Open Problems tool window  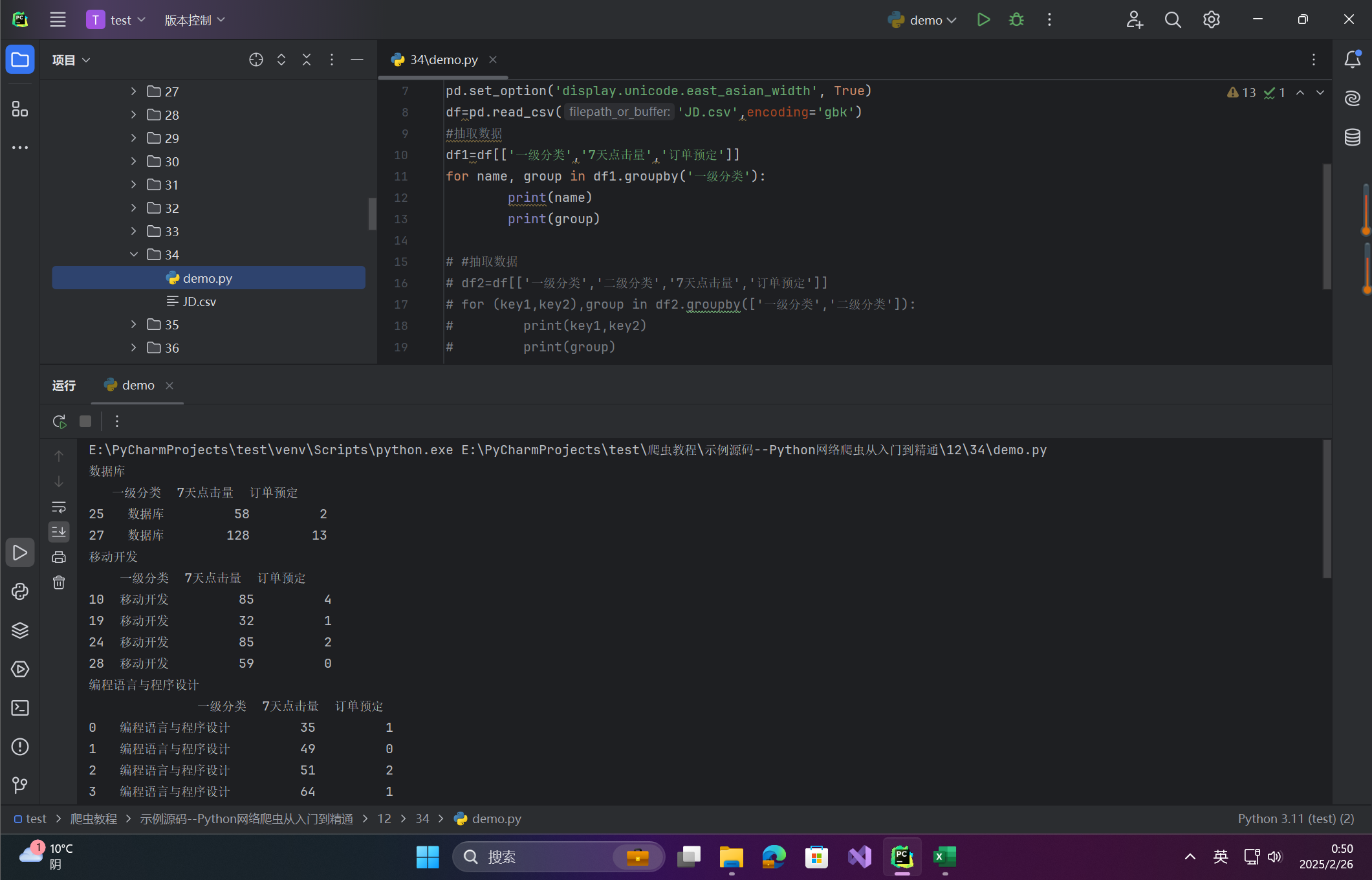pos(20,747)
